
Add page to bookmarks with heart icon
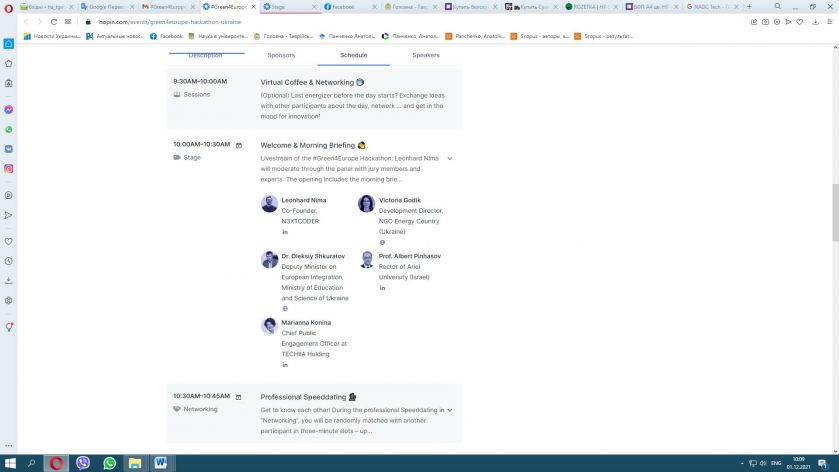[x=800, y=22]
